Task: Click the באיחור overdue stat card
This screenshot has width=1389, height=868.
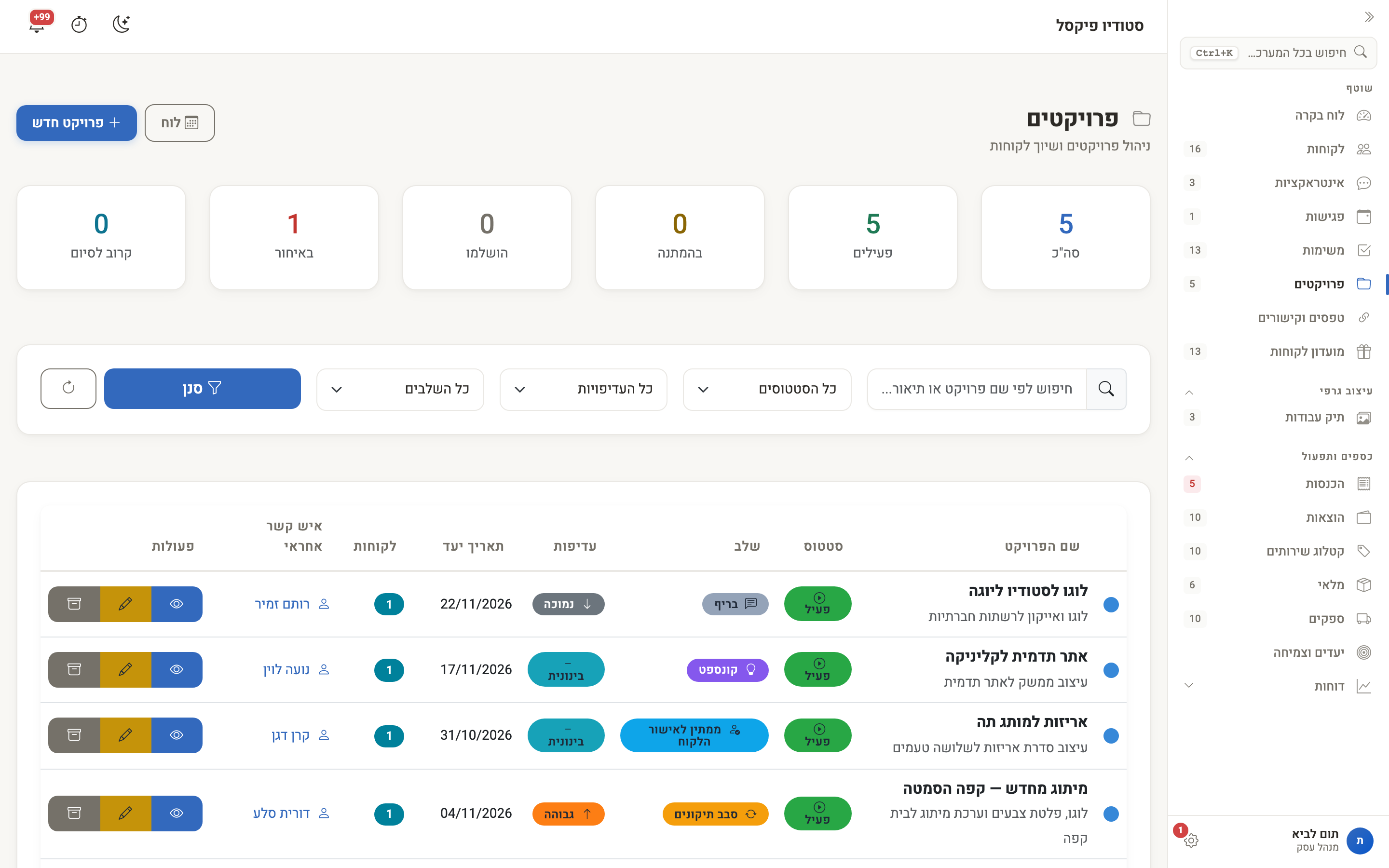Action: (x=294, y=238)
